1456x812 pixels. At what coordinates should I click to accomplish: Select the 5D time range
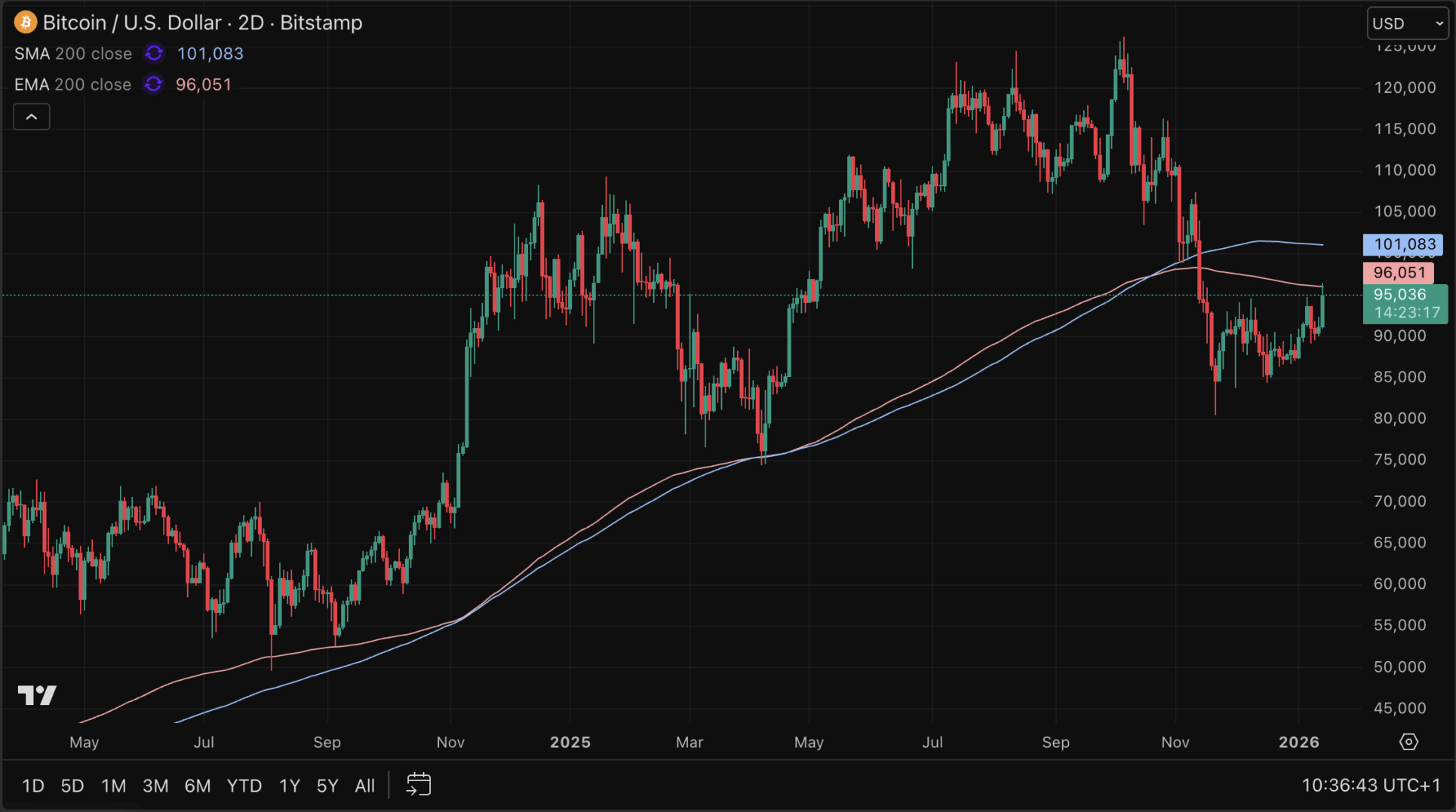coord(72,786)
